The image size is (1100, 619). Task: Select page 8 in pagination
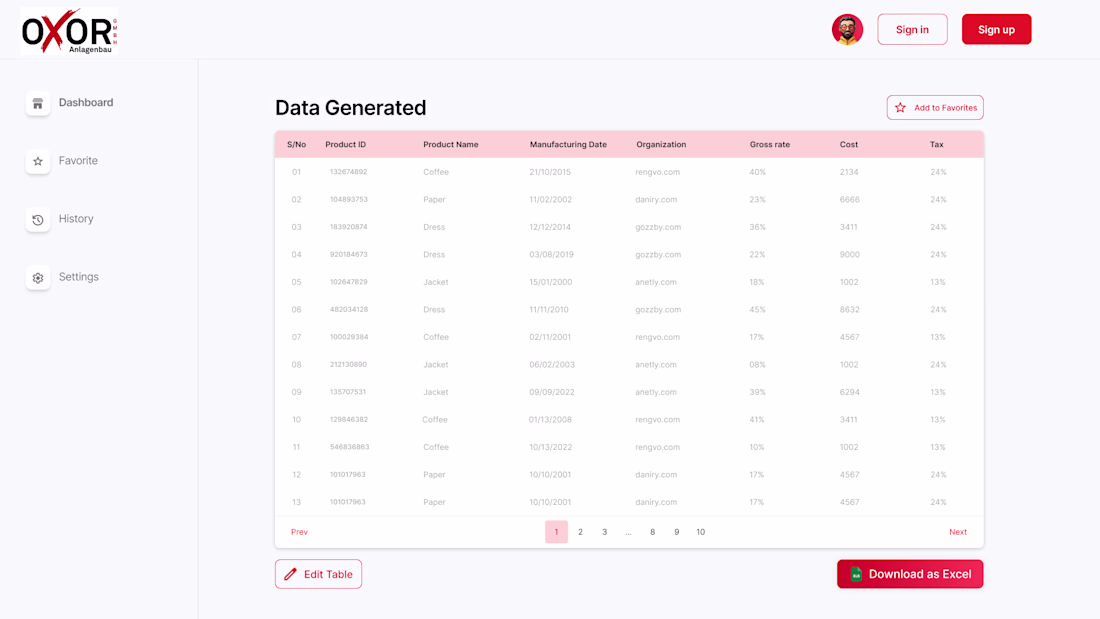pyautogui.click(x=652, y=532)
